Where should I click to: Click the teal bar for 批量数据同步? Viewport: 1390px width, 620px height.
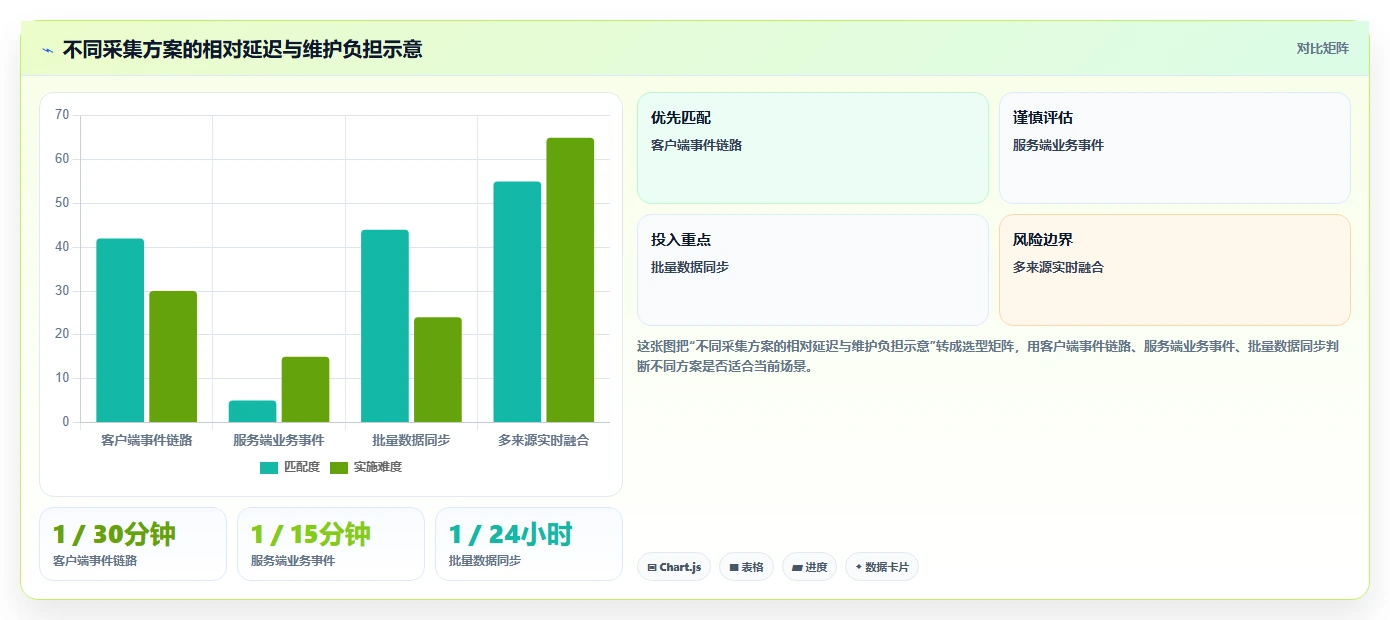click(385, 326)
